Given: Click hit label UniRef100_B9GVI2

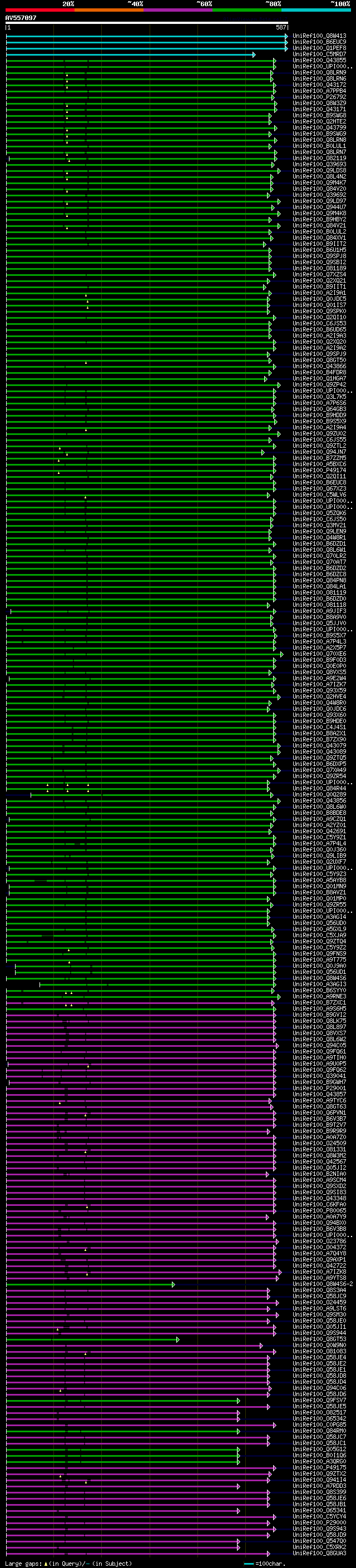Looking at the screenshot, I should (x=319, y=1015).
